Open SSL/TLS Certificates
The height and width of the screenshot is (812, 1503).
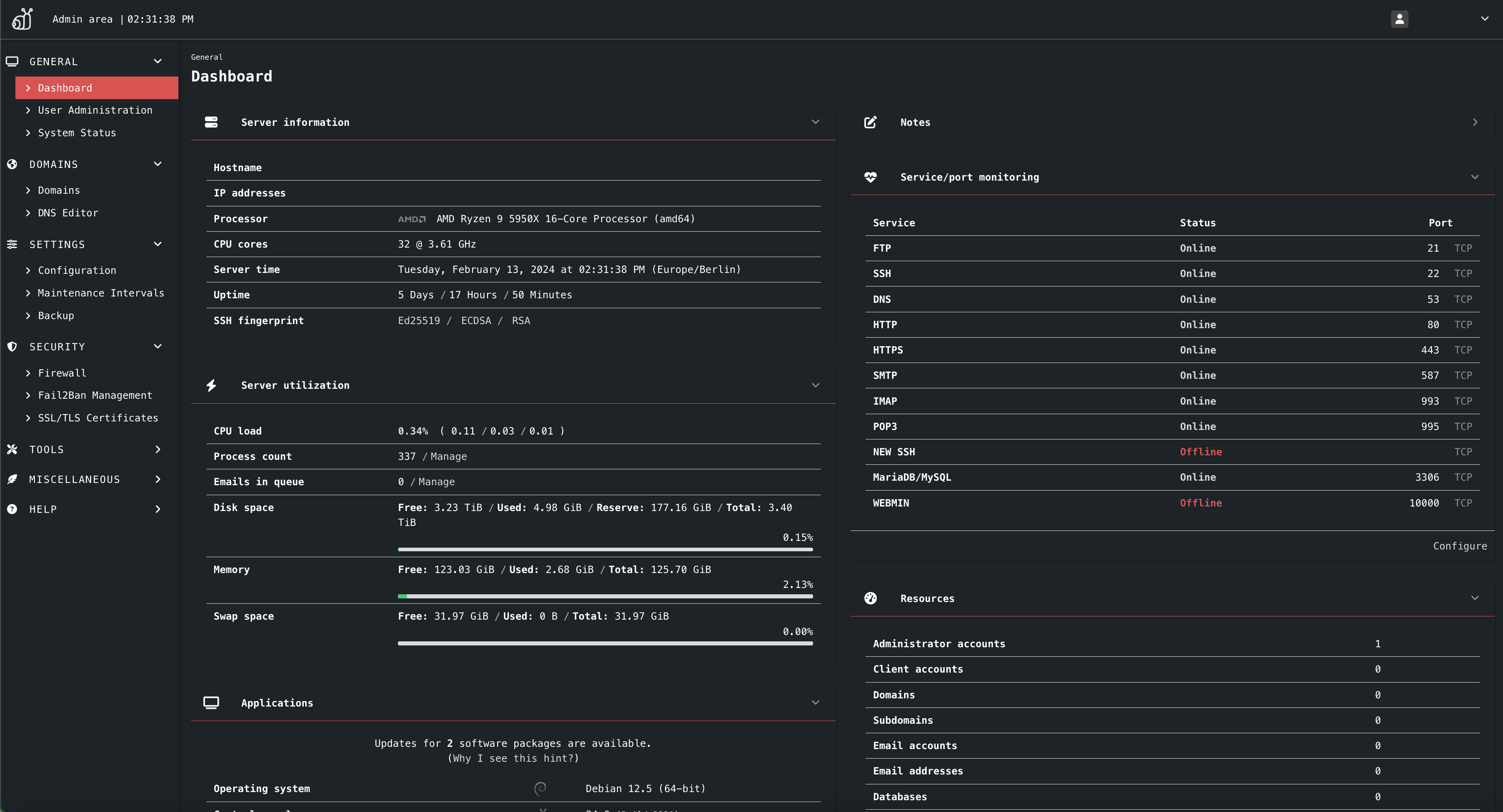pyautogui.click(x=98, y=418)
